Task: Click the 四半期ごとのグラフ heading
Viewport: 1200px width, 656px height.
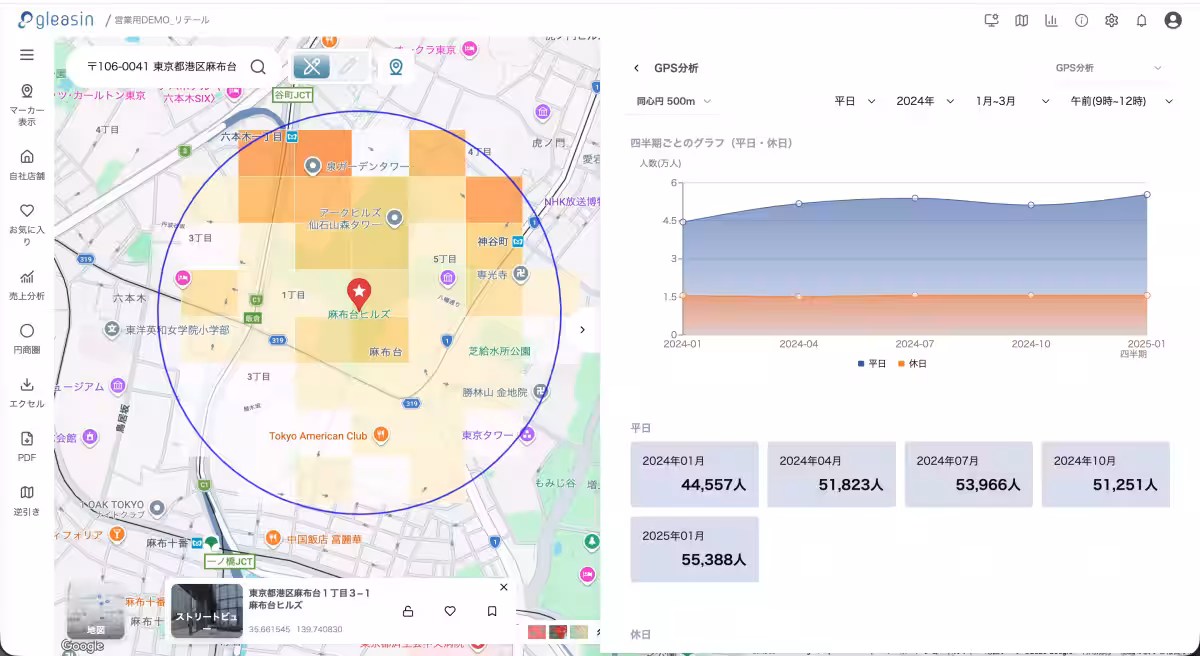Action: 711,143
